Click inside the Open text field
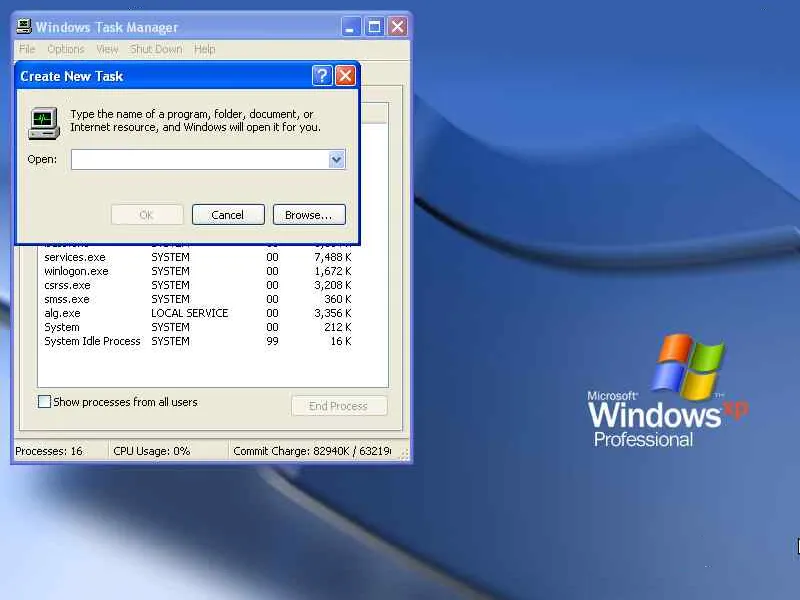The image size is (800, 600). click(201, 160)
